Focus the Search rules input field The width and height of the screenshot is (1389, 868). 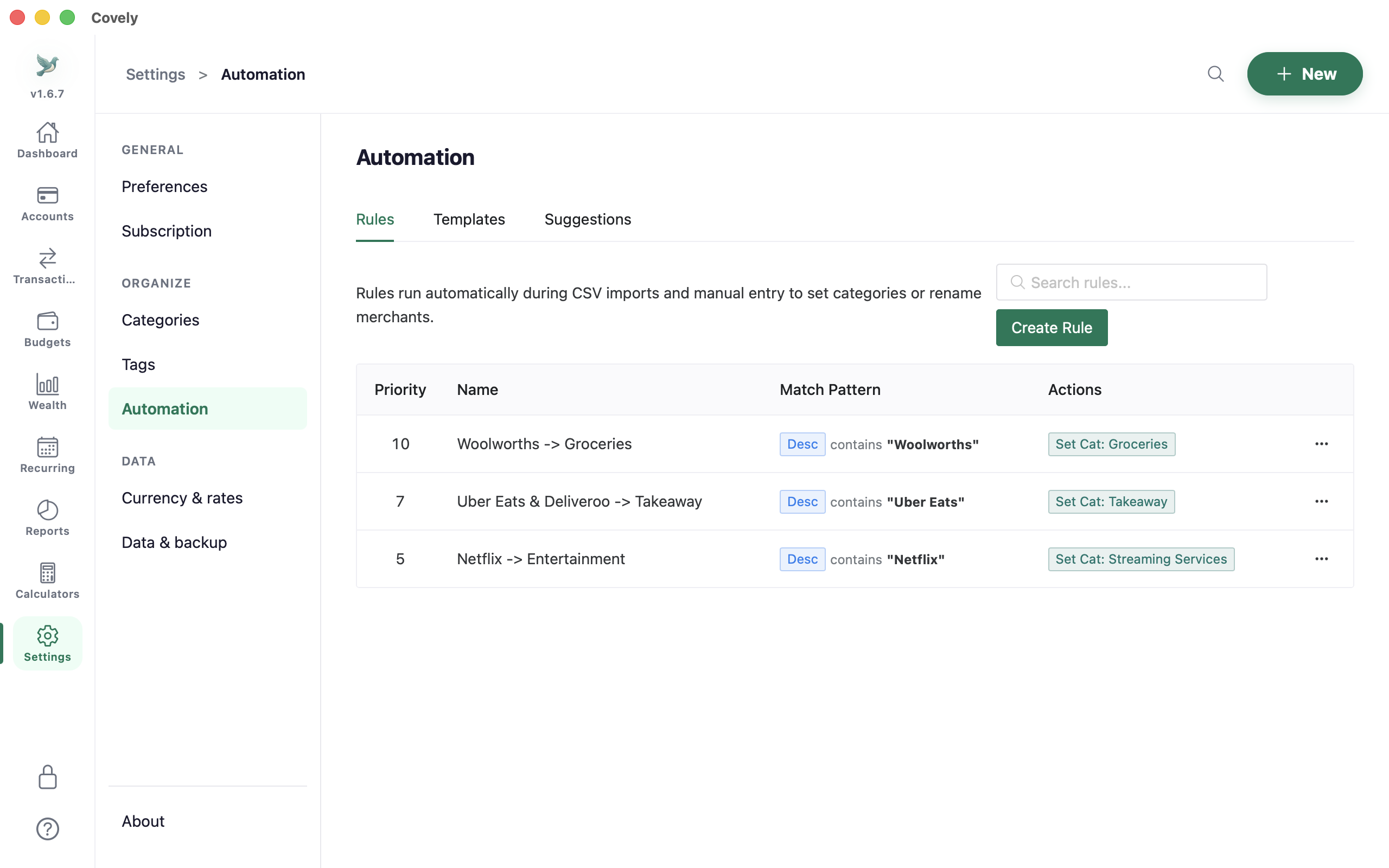(x=1131, y=282)
